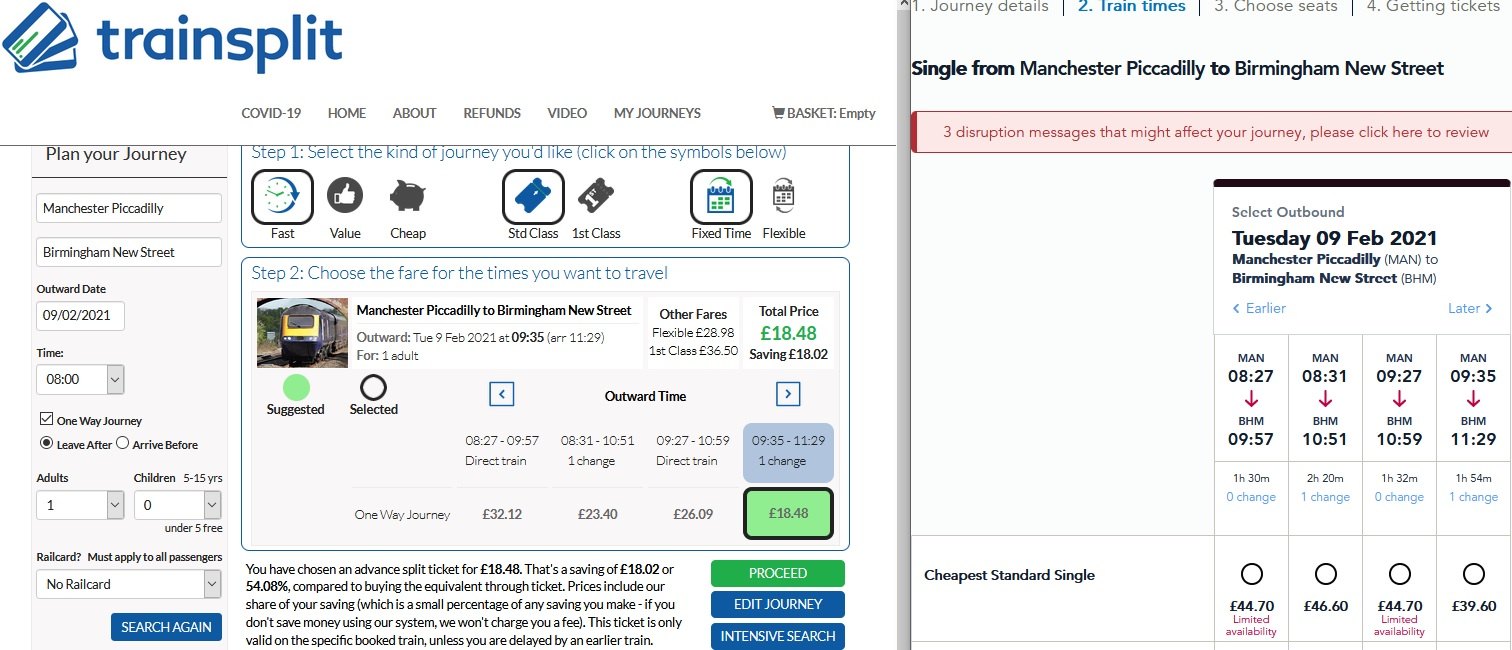Click the Outward Date field
Image resolution: width=1512 pixels, height=650 pixels.
81,315
